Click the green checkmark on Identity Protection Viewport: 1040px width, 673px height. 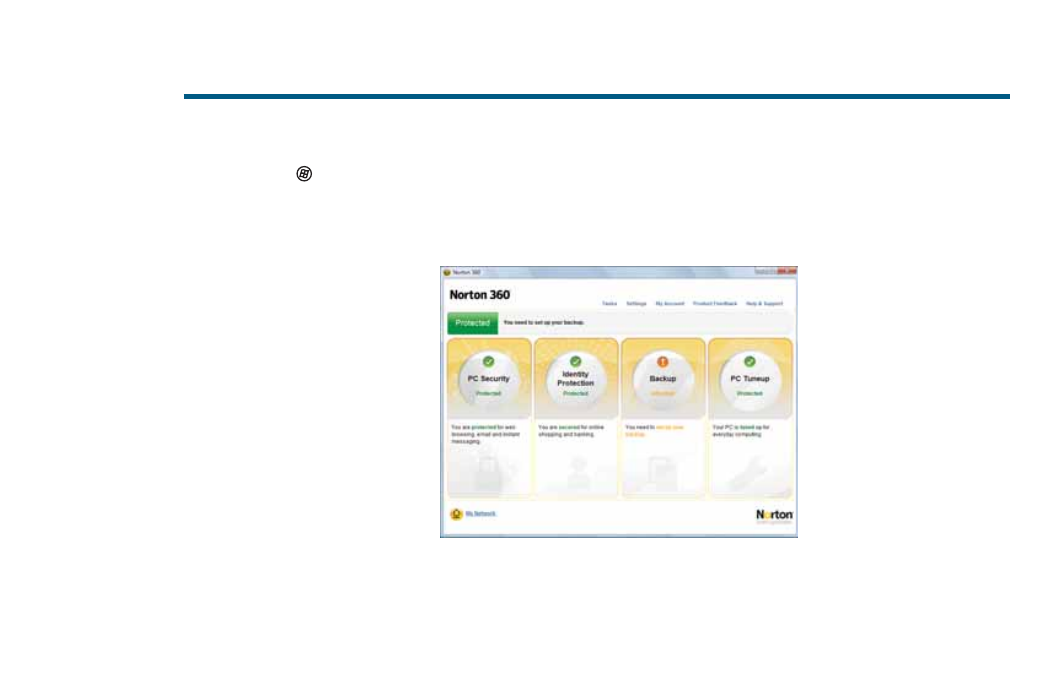576,361
